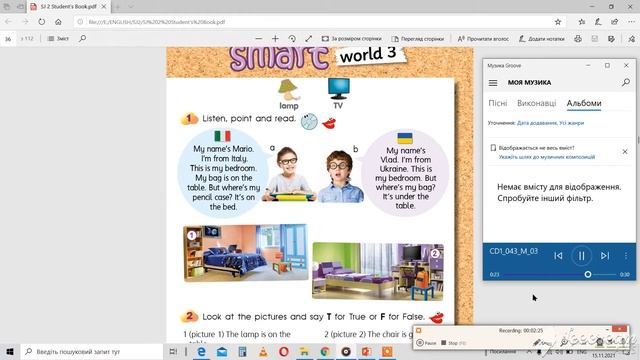
Task: Open the Windows Start menu
Action: pos(10,351)
